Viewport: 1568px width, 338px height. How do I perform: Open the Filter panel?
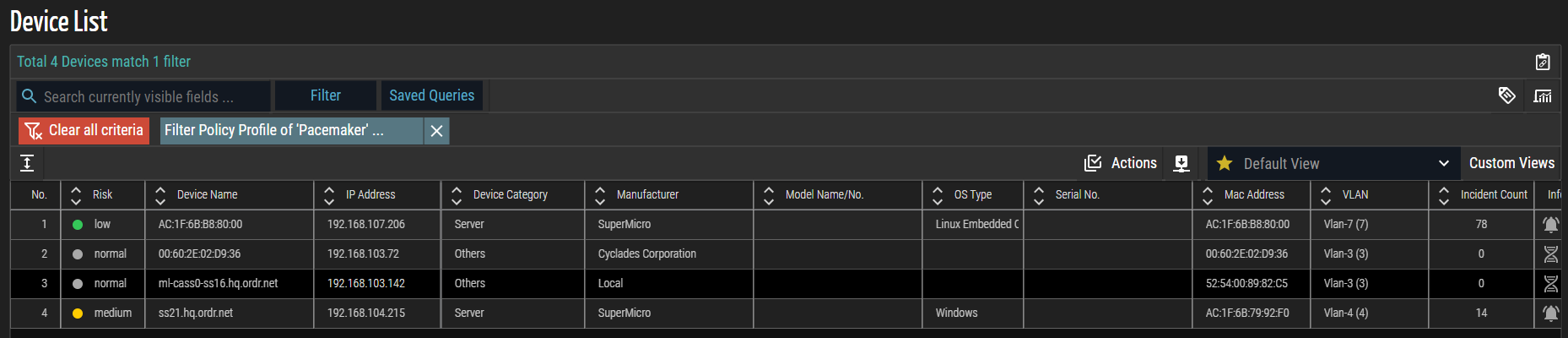(325, 95)
